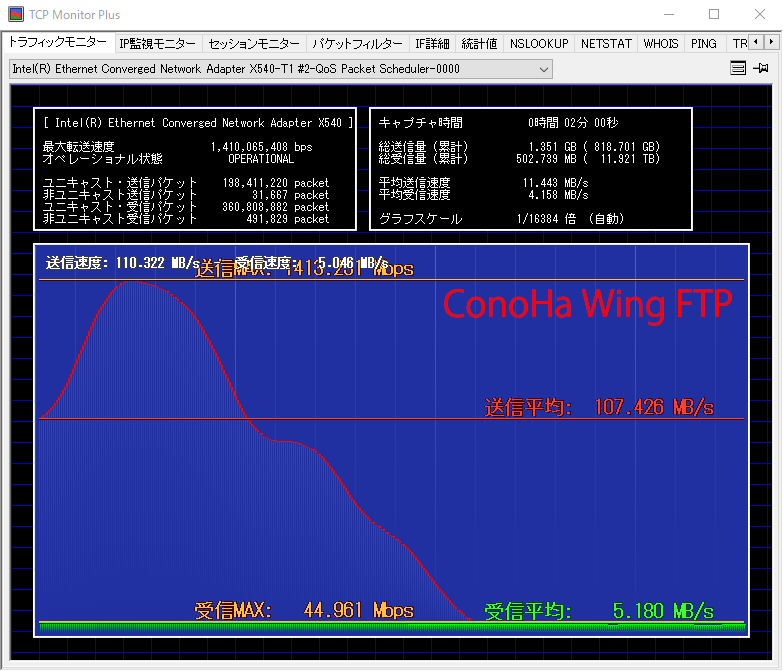The height and width of the screenshot is (671, 783).
Task: Open the 統計値 tab
Action: (x=479, y=44)
